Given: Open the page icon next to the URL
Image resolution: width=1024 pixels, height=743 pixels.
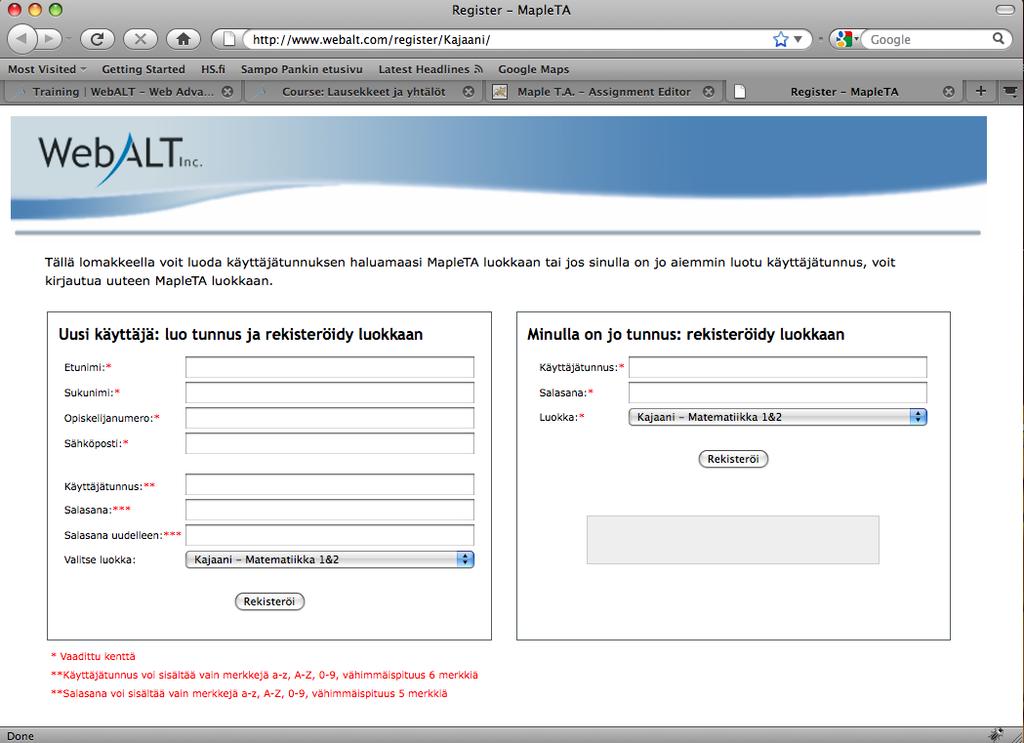Looking at the screenshot, I should point(229,39).
